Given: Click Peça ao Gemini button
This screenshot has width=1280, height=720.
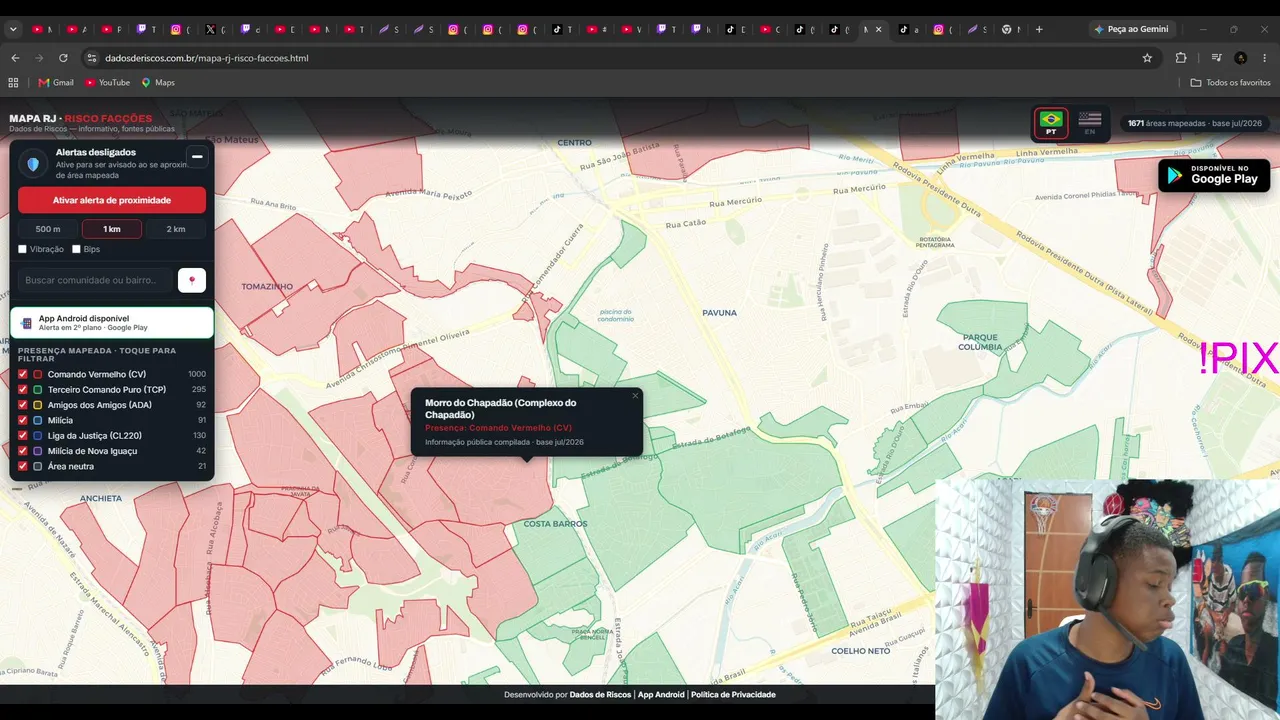Looking at the screenshot, I should (x=1131, y=29).
